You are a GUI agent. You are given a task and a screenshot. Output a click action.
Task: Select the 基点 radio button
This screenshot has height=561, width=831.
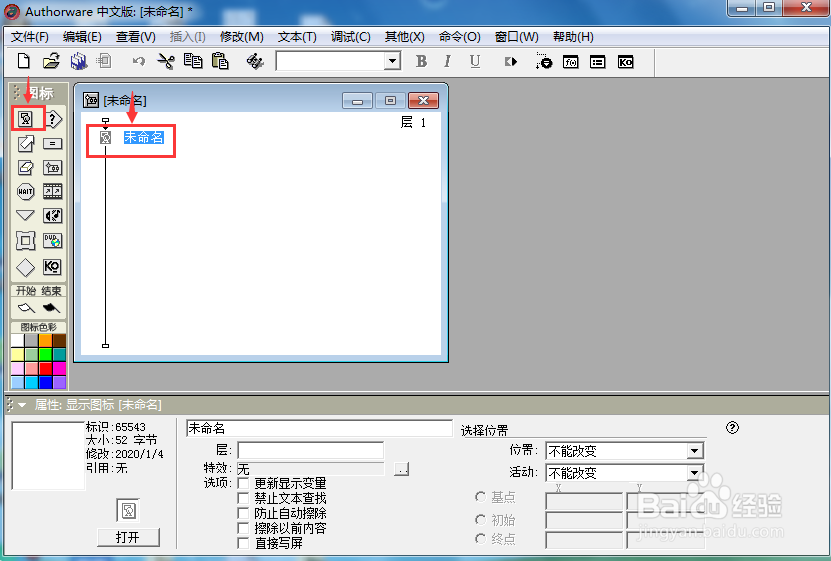click(481, 497)
